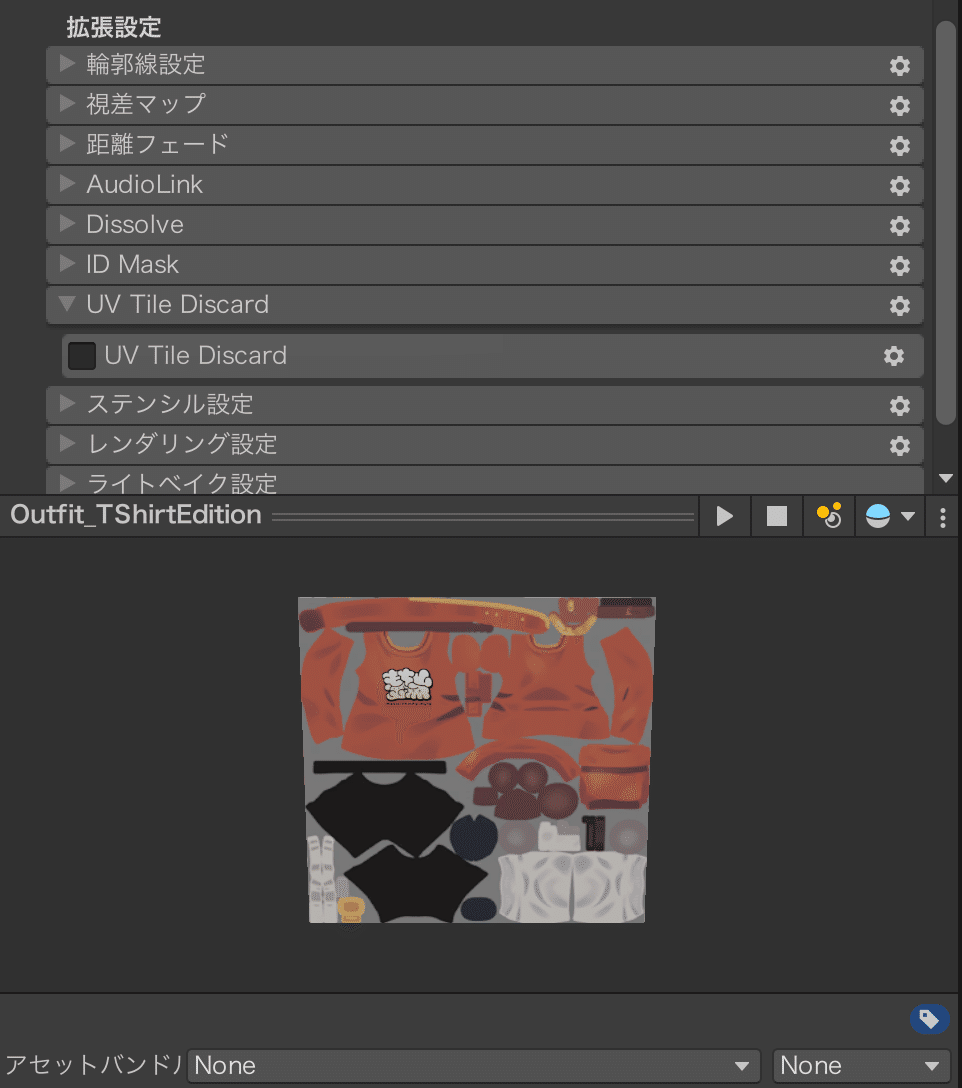
Task: Open the preview panel three-dot menu
Action: coord(943,516)
